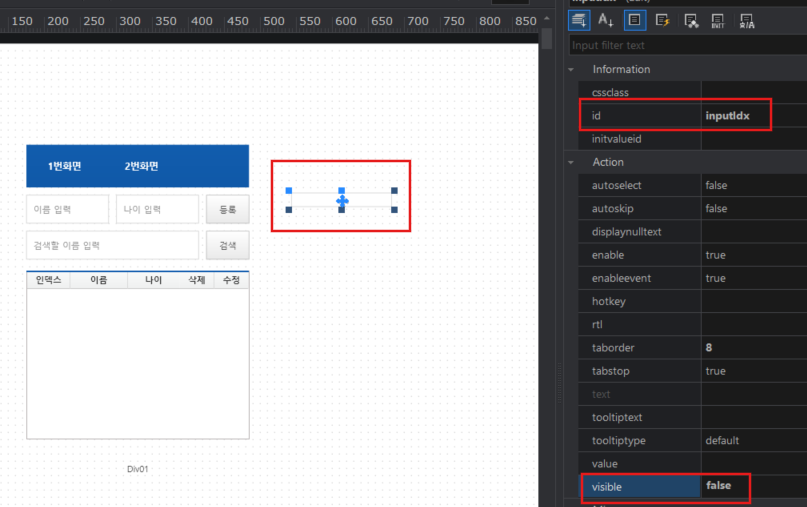Open the autoskip false value

[x=716, y=208]
